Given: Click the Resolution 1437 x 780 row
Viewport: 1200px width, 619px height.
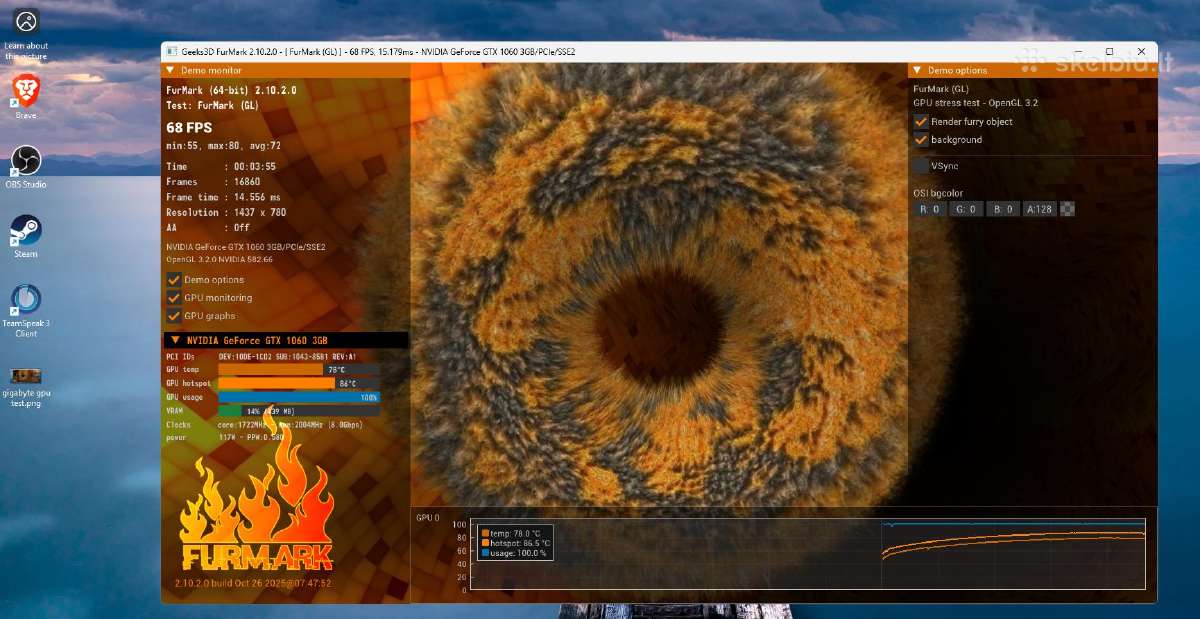Looking at the screenshot, I should [226, 212].
